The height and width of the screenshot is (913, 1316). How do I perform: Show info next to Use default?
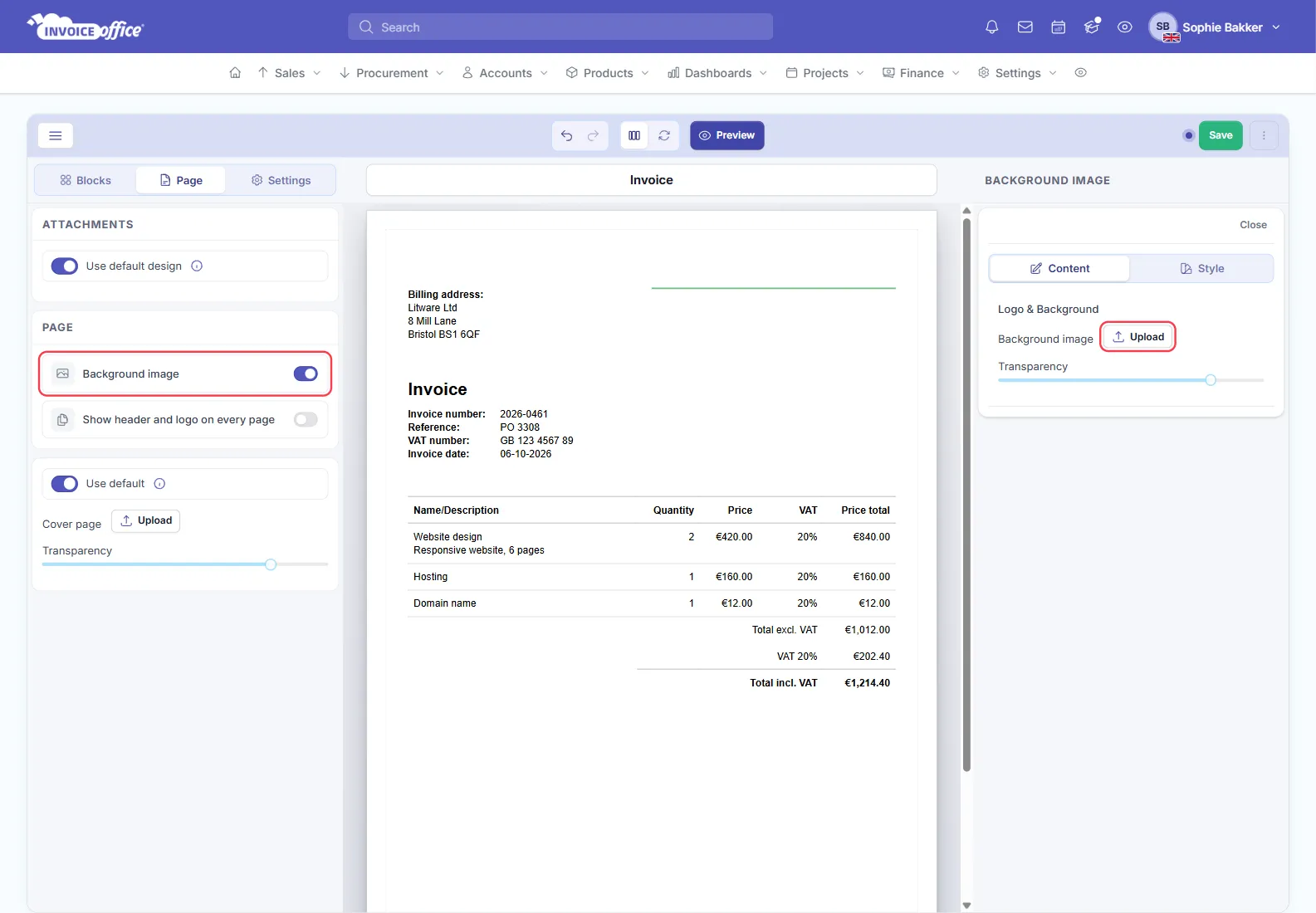tap(159, 484)
